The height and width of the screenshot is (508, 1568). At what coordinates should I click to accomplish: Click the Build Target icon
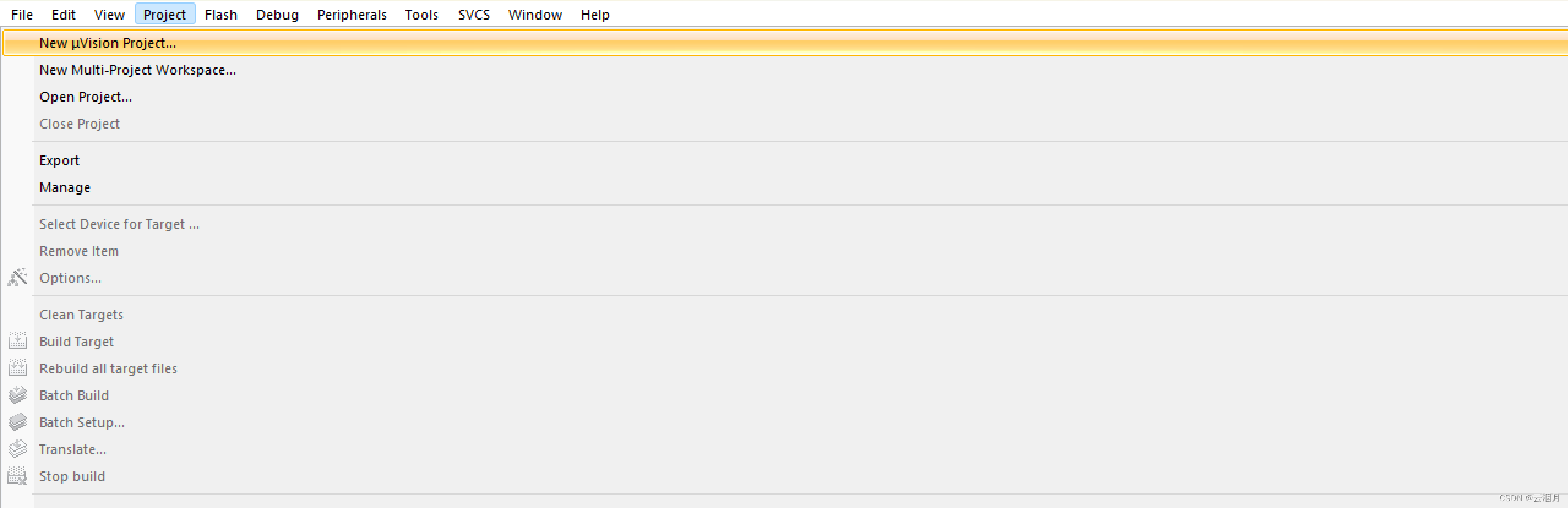click(17, 342)
